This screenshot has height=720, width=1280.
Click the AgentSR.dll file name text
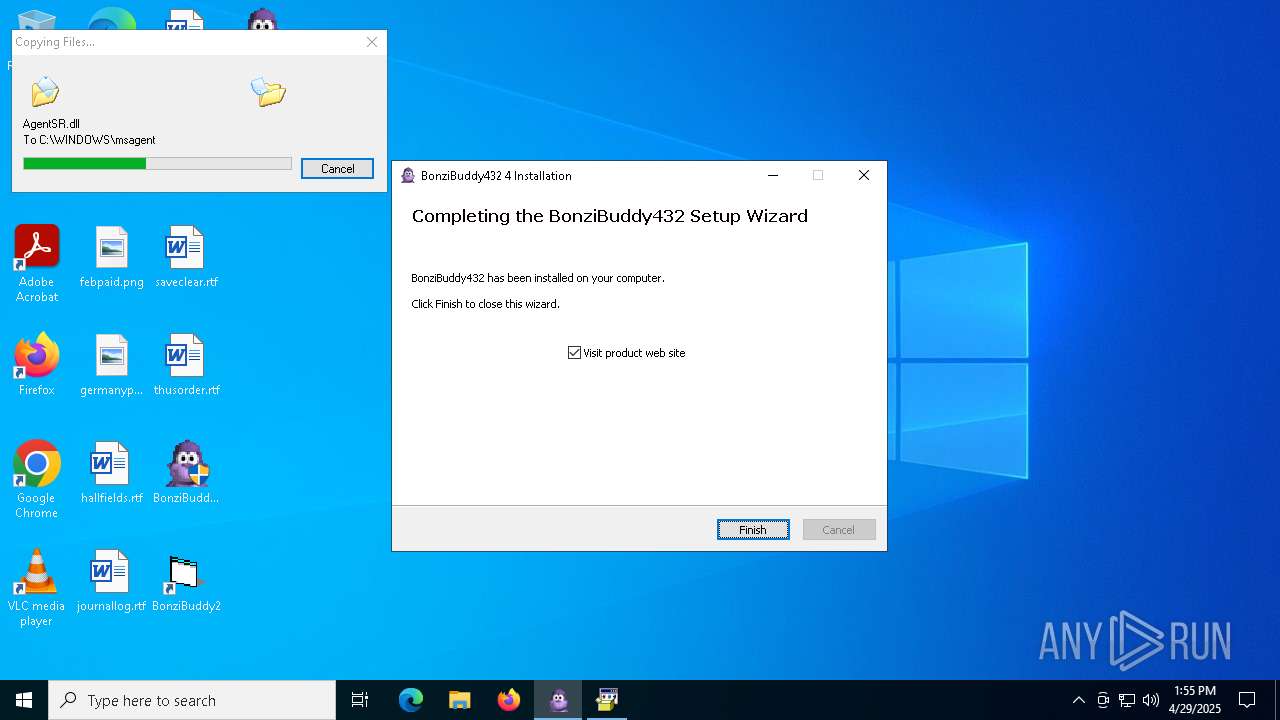click(51, 124)
